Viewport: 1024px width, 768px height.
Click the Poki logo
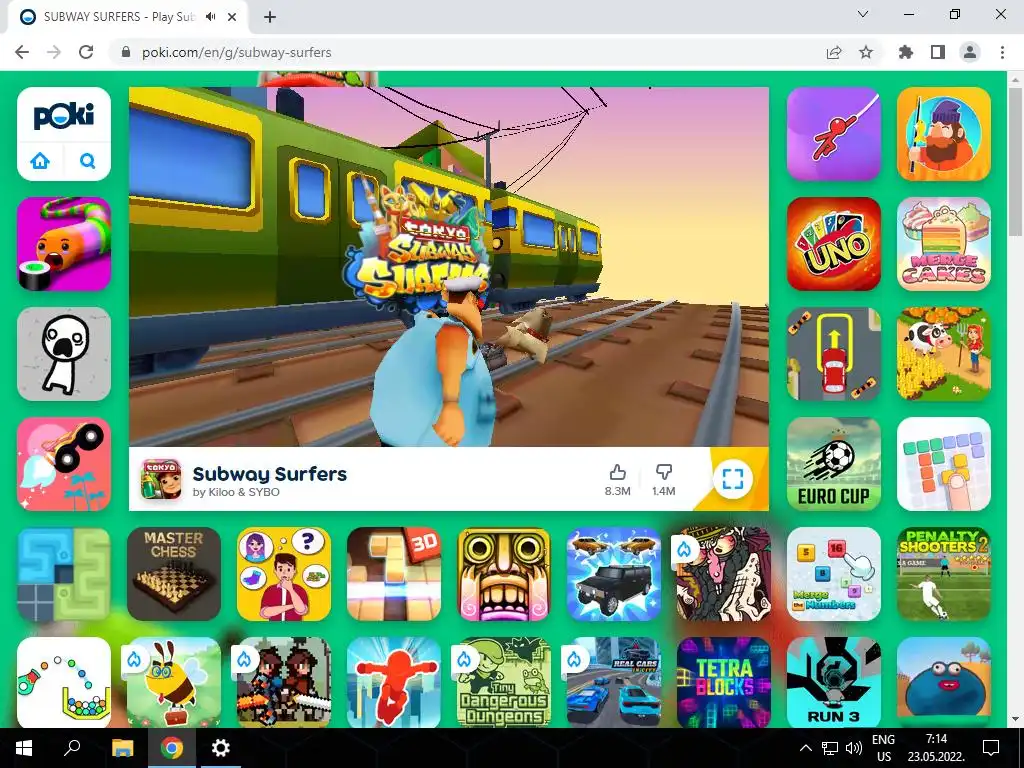(x=64, y=116)
